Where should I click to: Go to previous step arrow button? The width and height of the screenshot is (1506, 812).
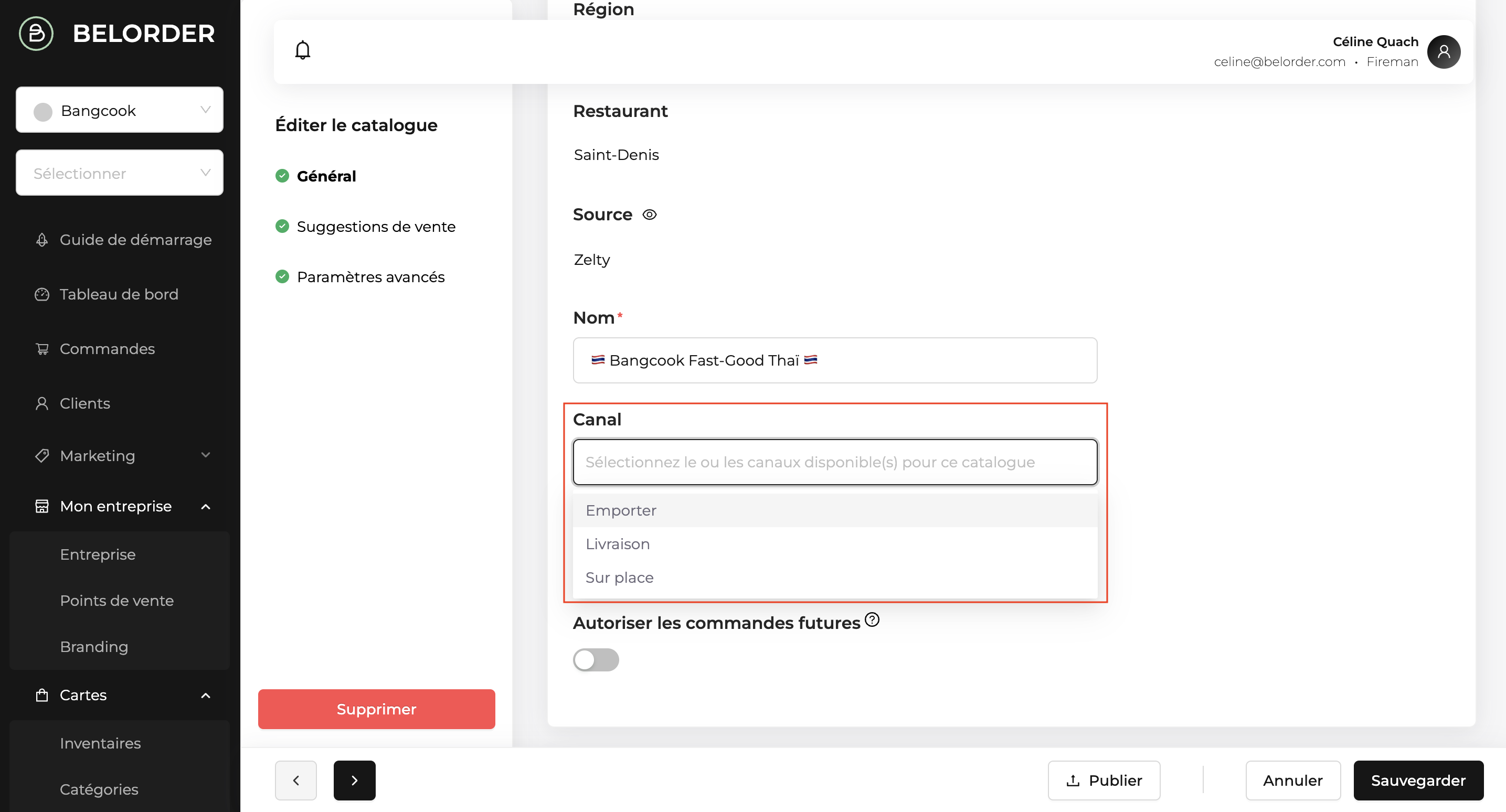tap(296, 781)
